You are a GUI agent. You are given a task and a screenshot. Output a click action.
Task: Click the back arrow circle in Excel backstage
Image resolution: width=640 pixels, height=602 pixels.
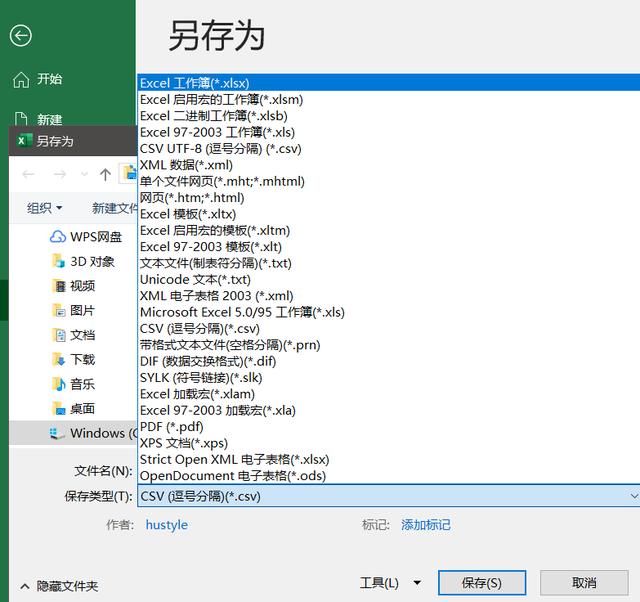(x=20, y=36)
